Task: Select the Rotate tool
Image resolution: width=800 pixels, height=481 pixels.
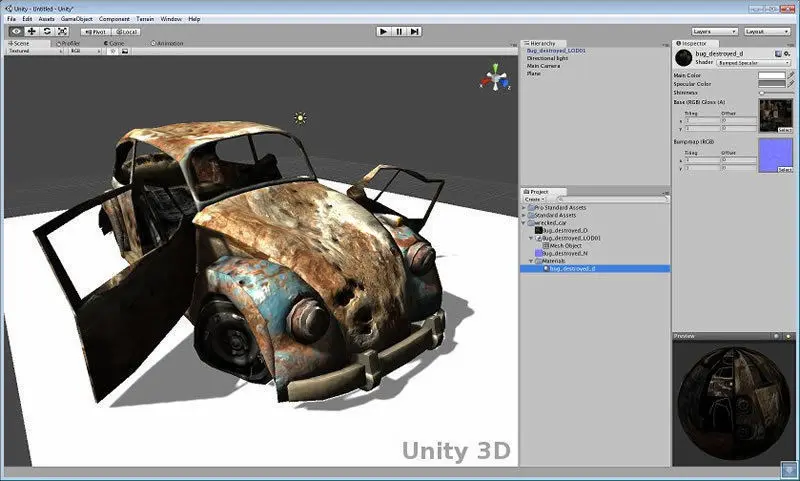Action: (47, 32)
